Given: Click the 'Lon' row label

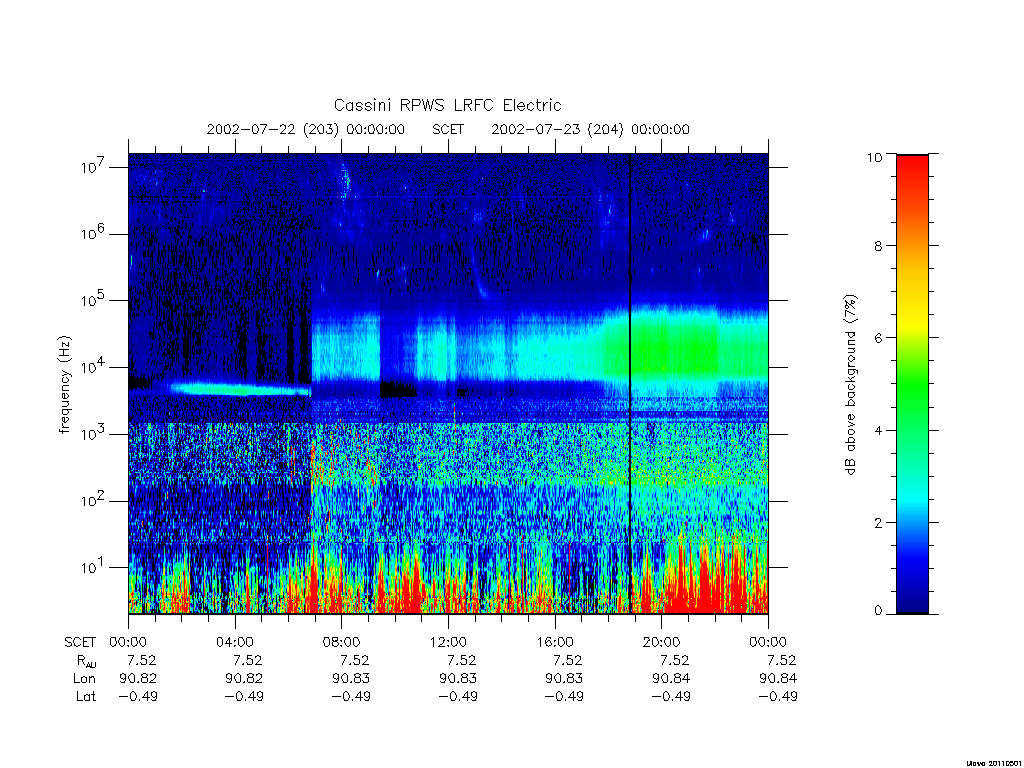Looking at the screenshot, I should [x=84, y=679].
